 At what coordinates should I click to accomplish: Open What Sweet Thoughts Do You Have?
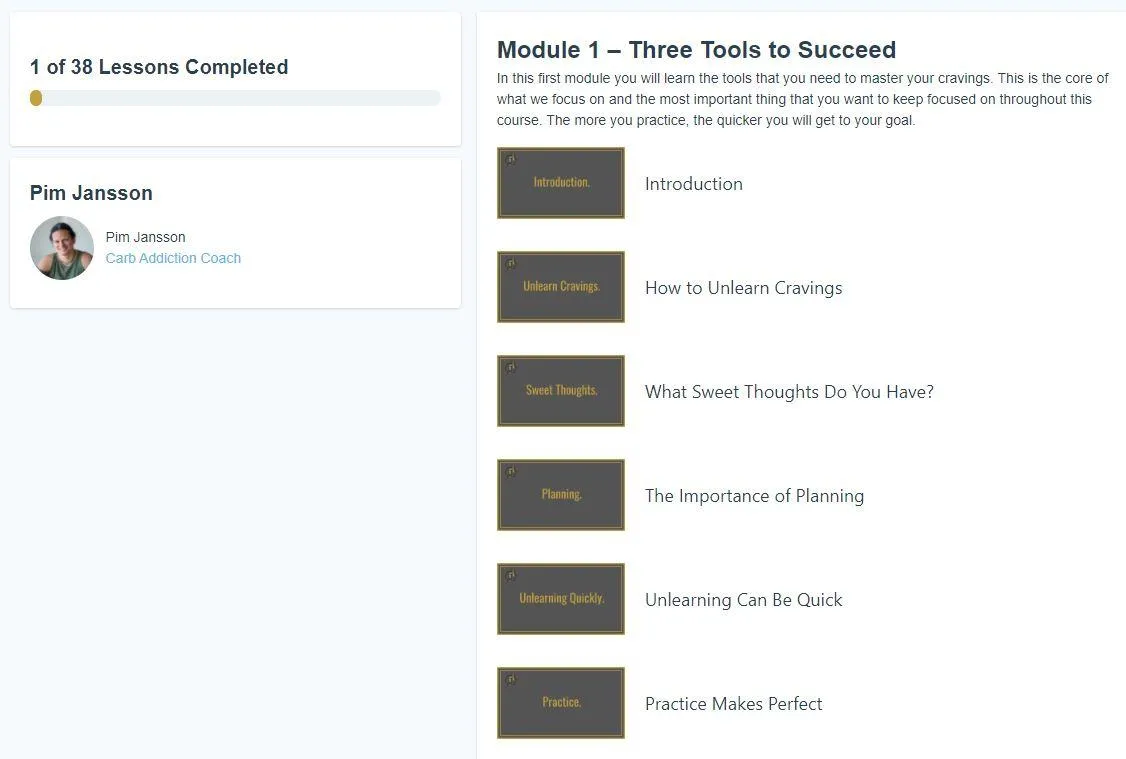tap(789, 392)
